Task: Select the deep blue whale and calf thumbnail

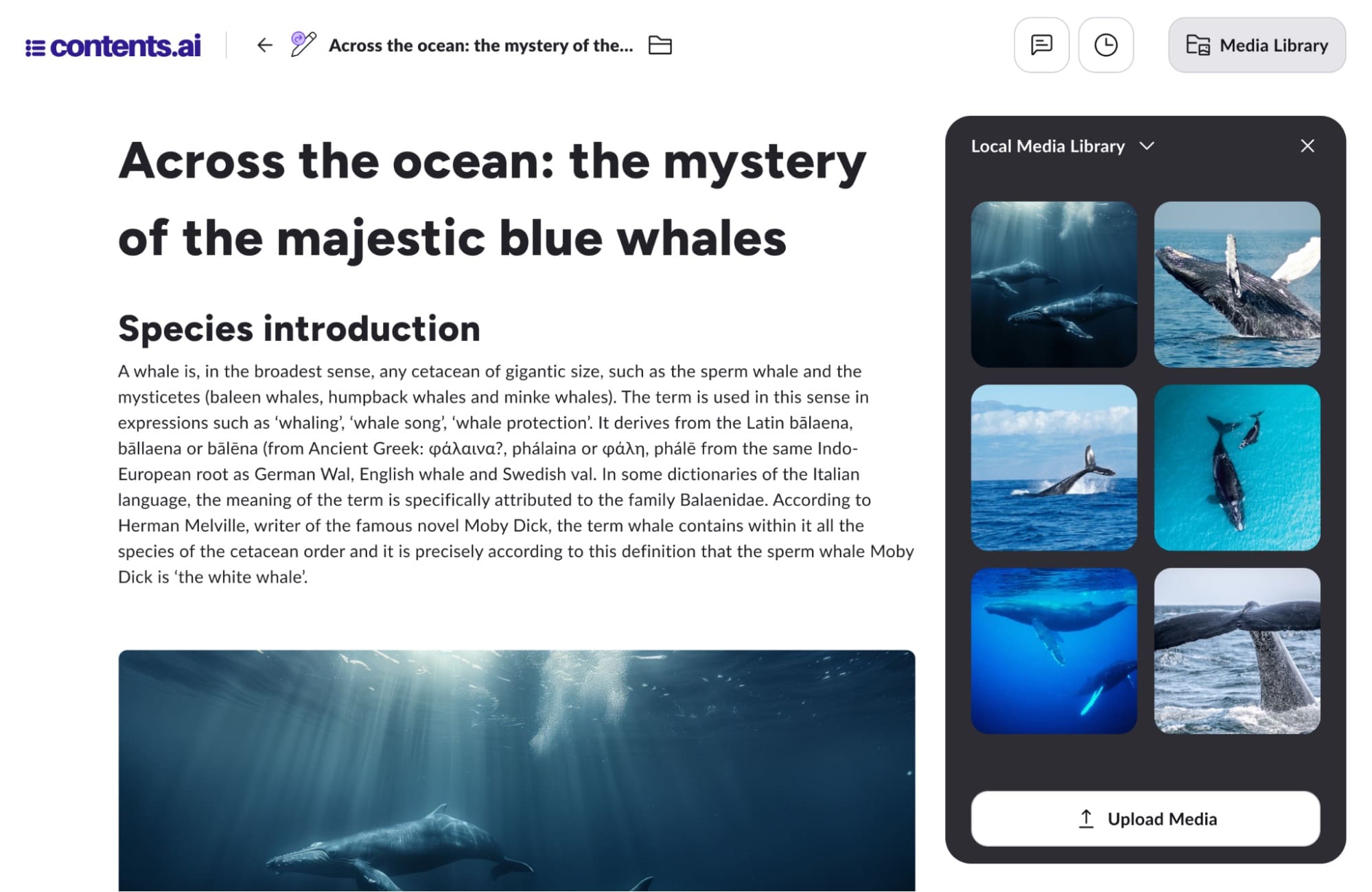Action: [x=1054, y=650]
